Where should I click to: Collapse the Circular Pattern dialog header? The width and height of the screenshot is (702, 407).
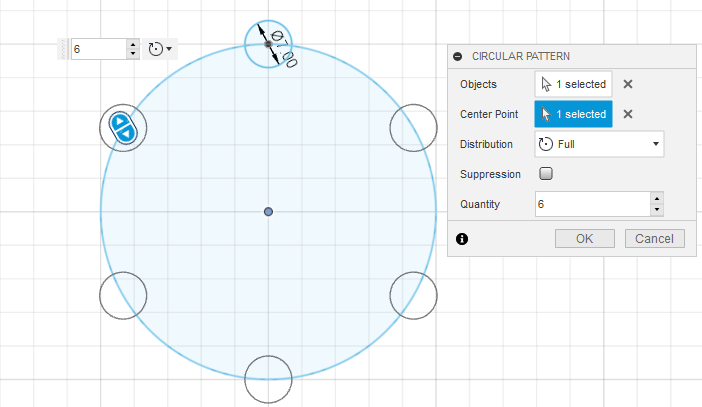458,57
